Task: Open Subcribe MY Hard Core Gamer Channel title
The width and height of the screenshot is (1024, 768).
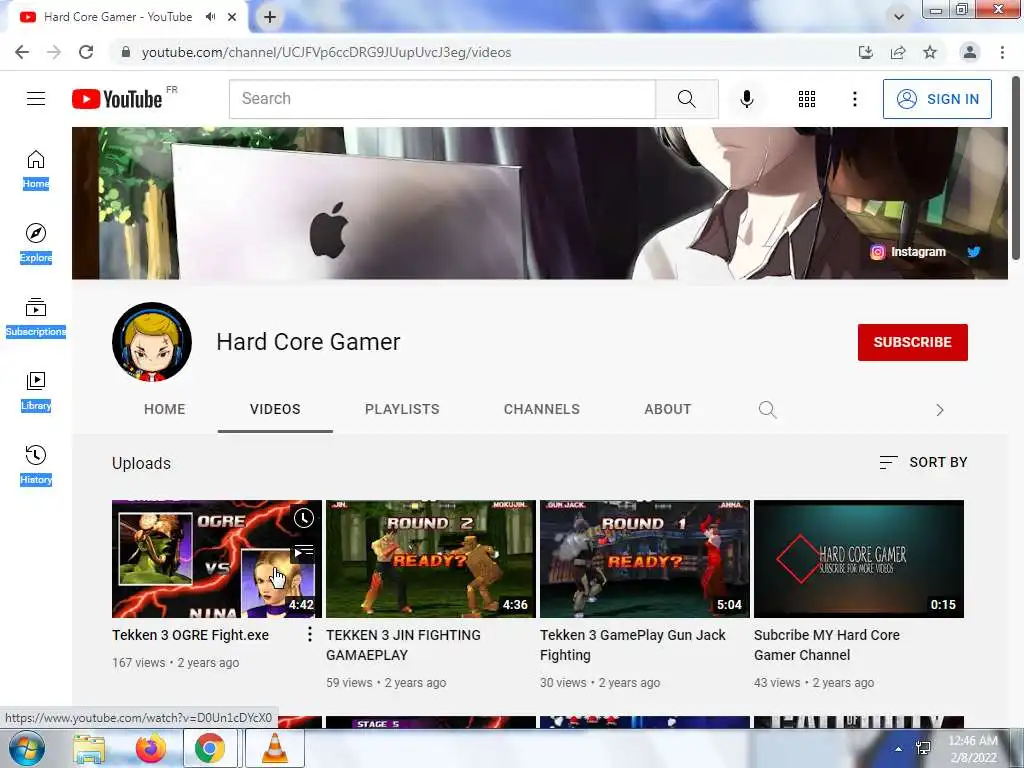Action: pos(827,645)
